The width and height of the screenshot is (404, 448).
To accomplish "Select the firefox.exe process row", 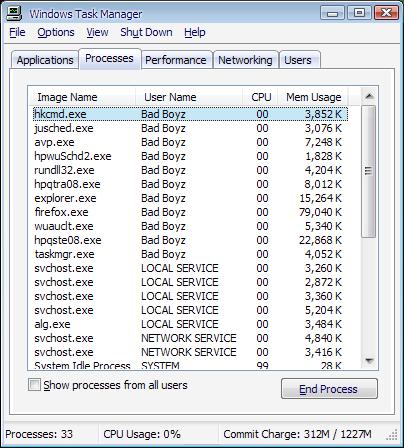I will tap(191, 212).
